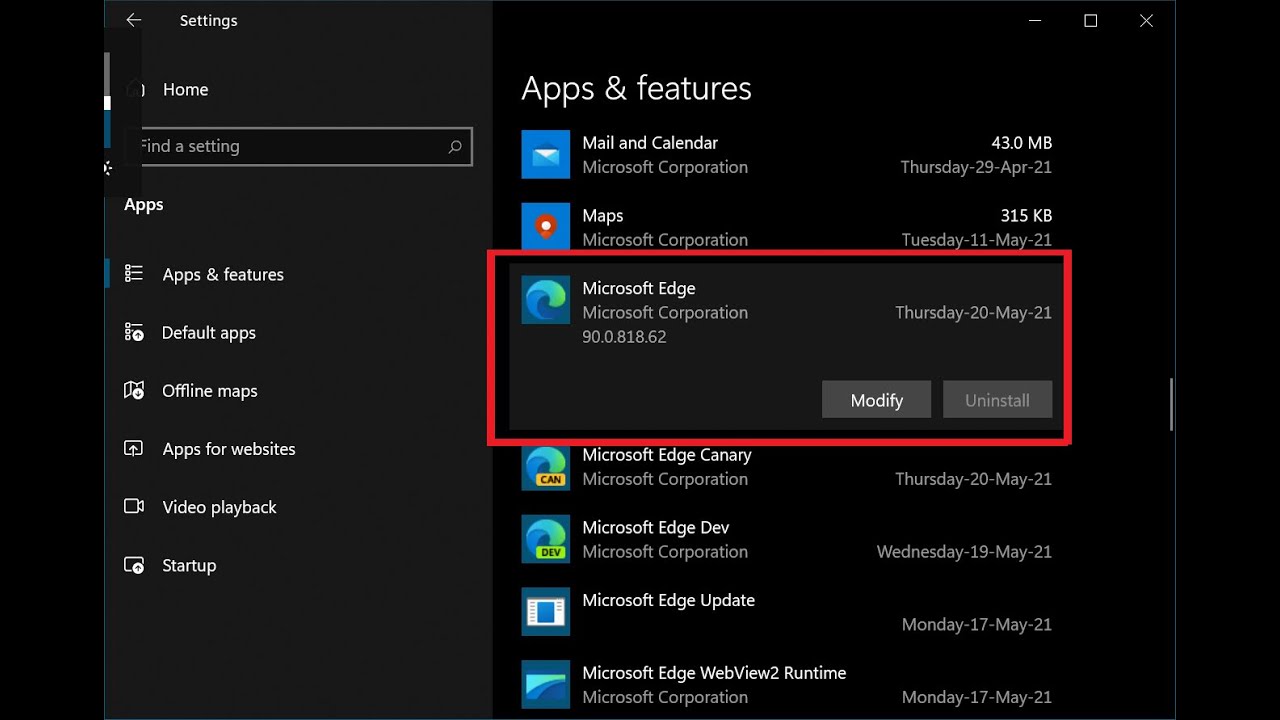This screenshot has width=1280, height=720.
Task: Click the Offline maps icon
Action: (134, 390)
